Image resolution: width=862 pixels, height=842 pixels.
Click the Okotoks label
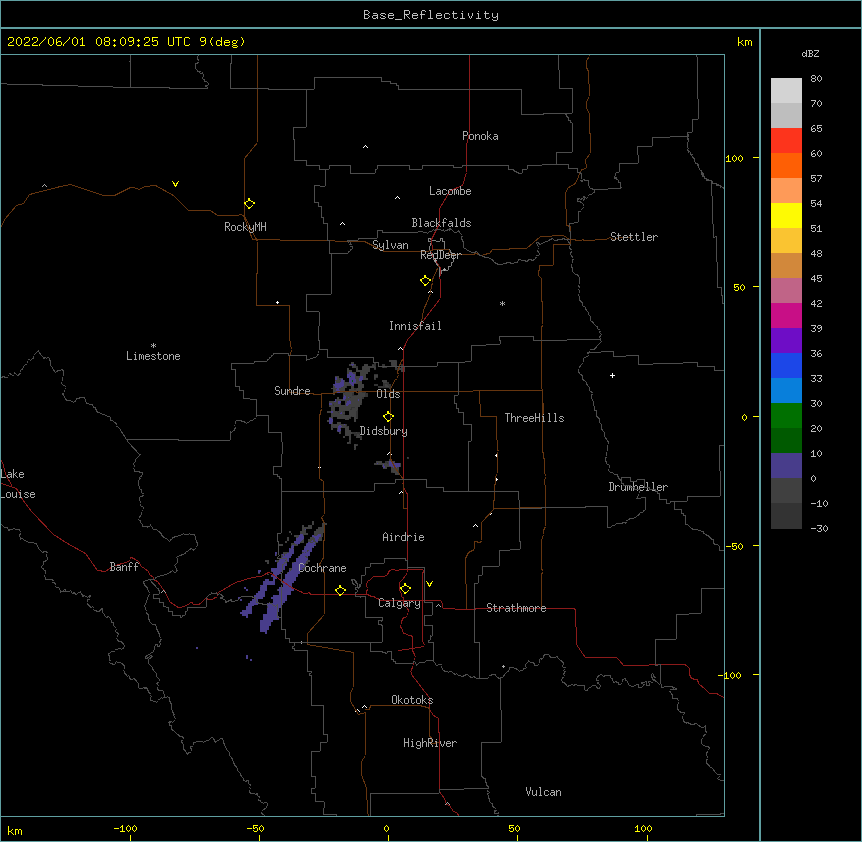412,700
